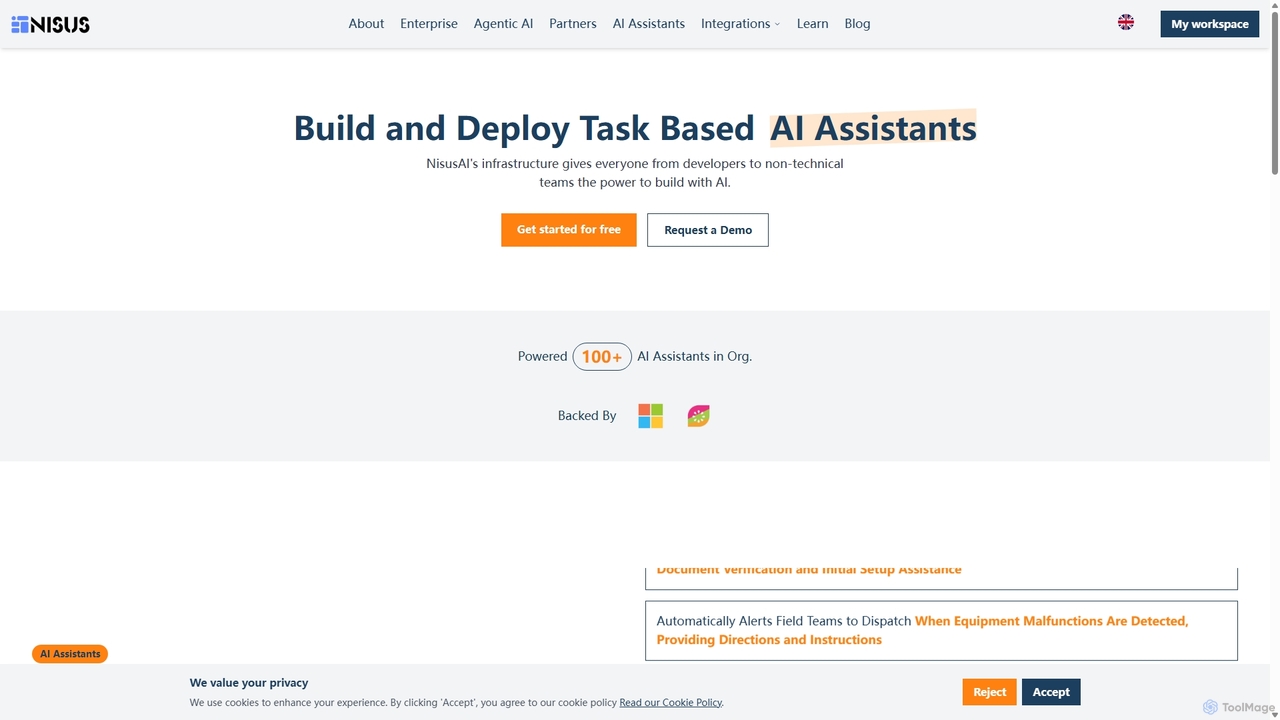Click the colorful leaf backer logo
Viewport: 1280px width, 720px height.
tap(699, 416)
